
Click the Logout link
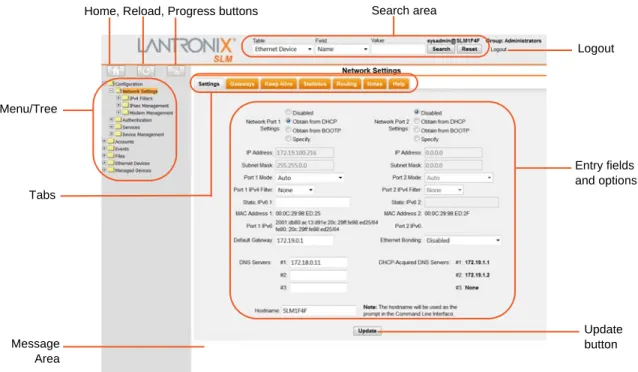(x=498, y=49)
